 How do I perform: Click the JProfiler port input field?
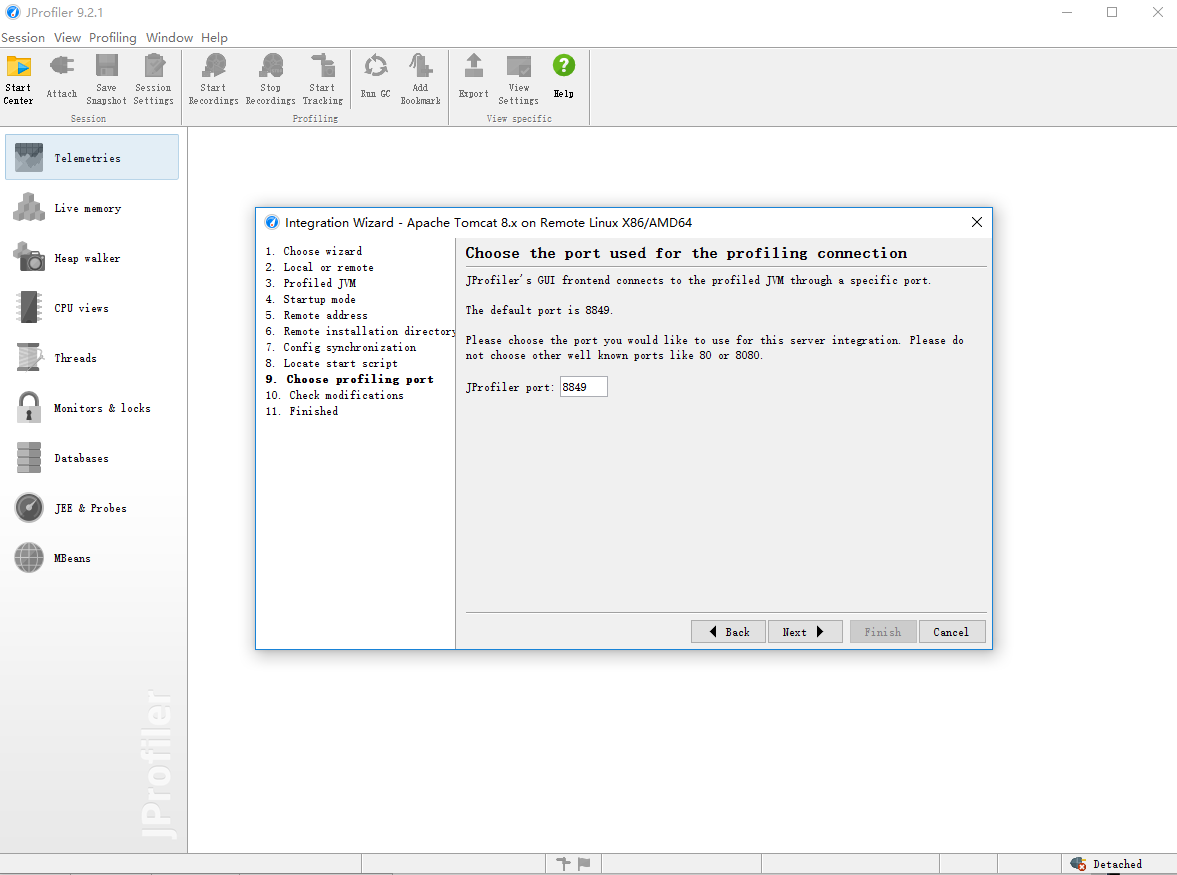[583, 387]
